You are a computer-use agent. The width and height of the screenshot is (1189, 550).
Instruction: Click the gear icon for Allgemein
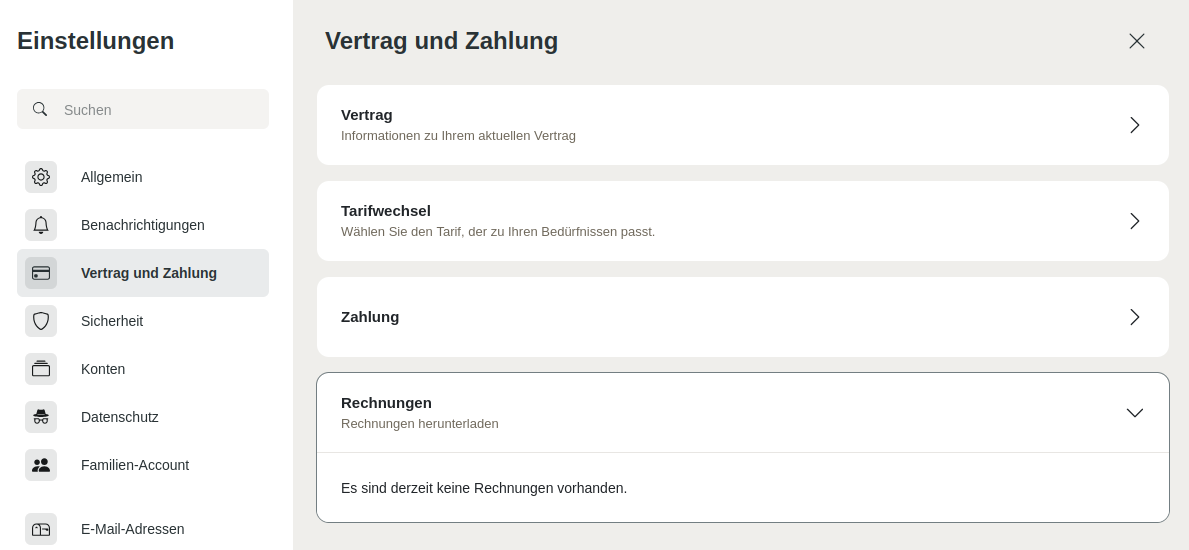(41, 177)
